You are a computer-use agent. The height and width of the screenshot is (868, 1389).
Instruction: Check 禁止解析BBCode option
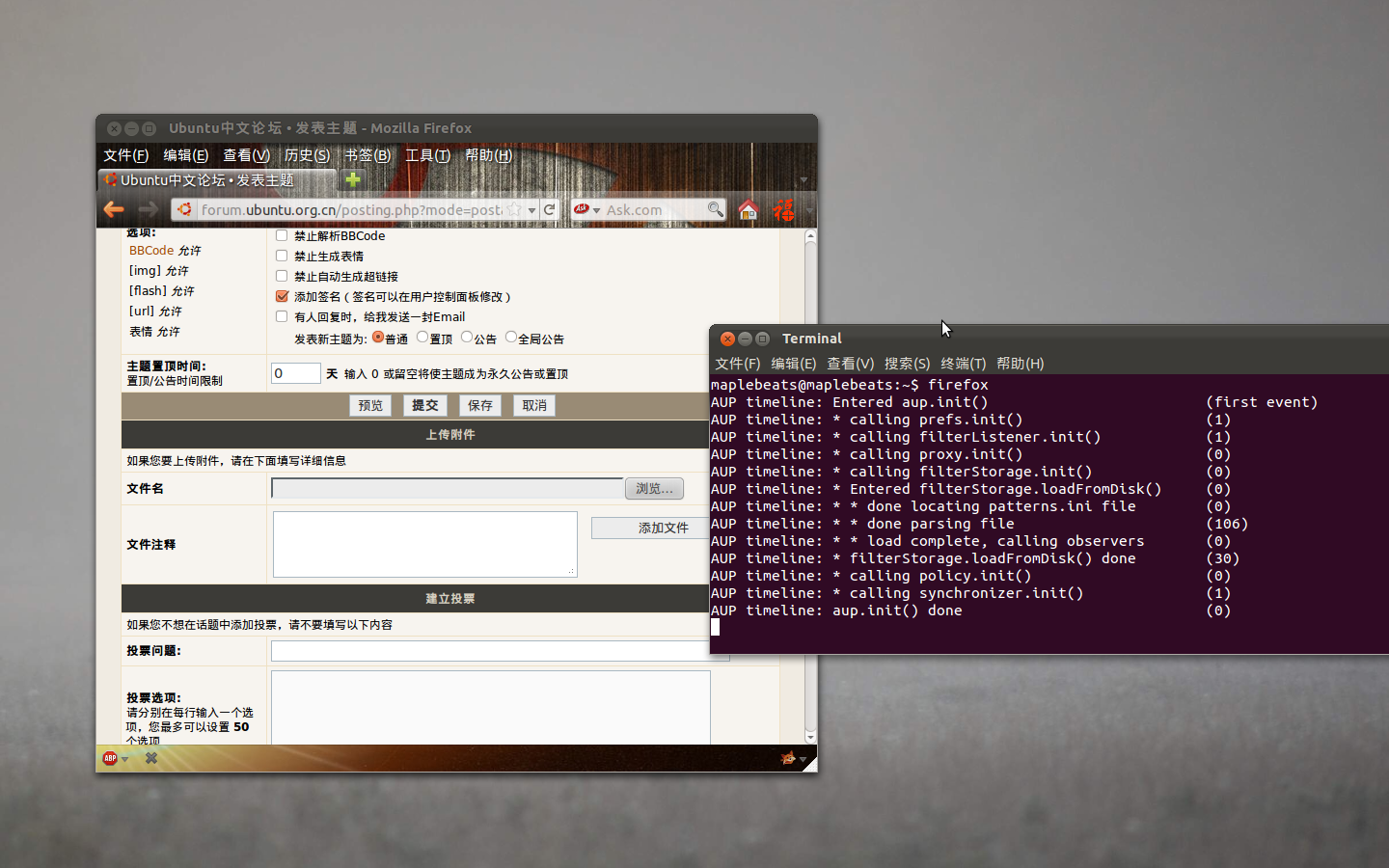coord(282,235)
